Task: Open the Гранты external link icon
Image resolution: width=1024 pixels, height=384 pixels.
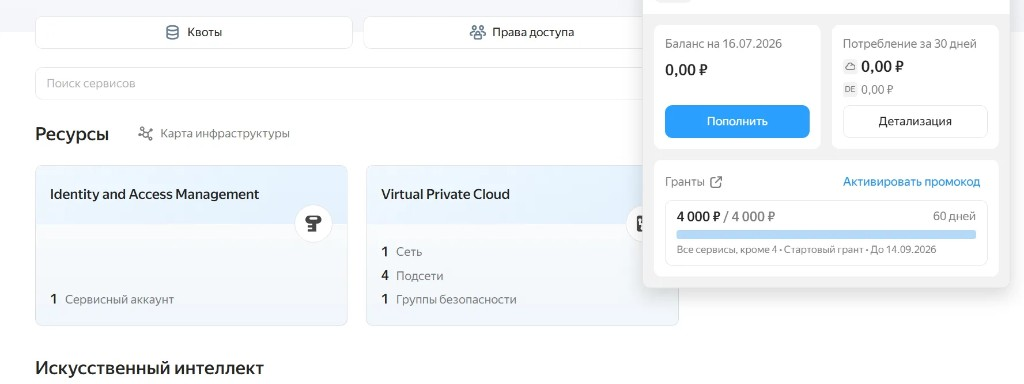Action: [x=716, y=182]
